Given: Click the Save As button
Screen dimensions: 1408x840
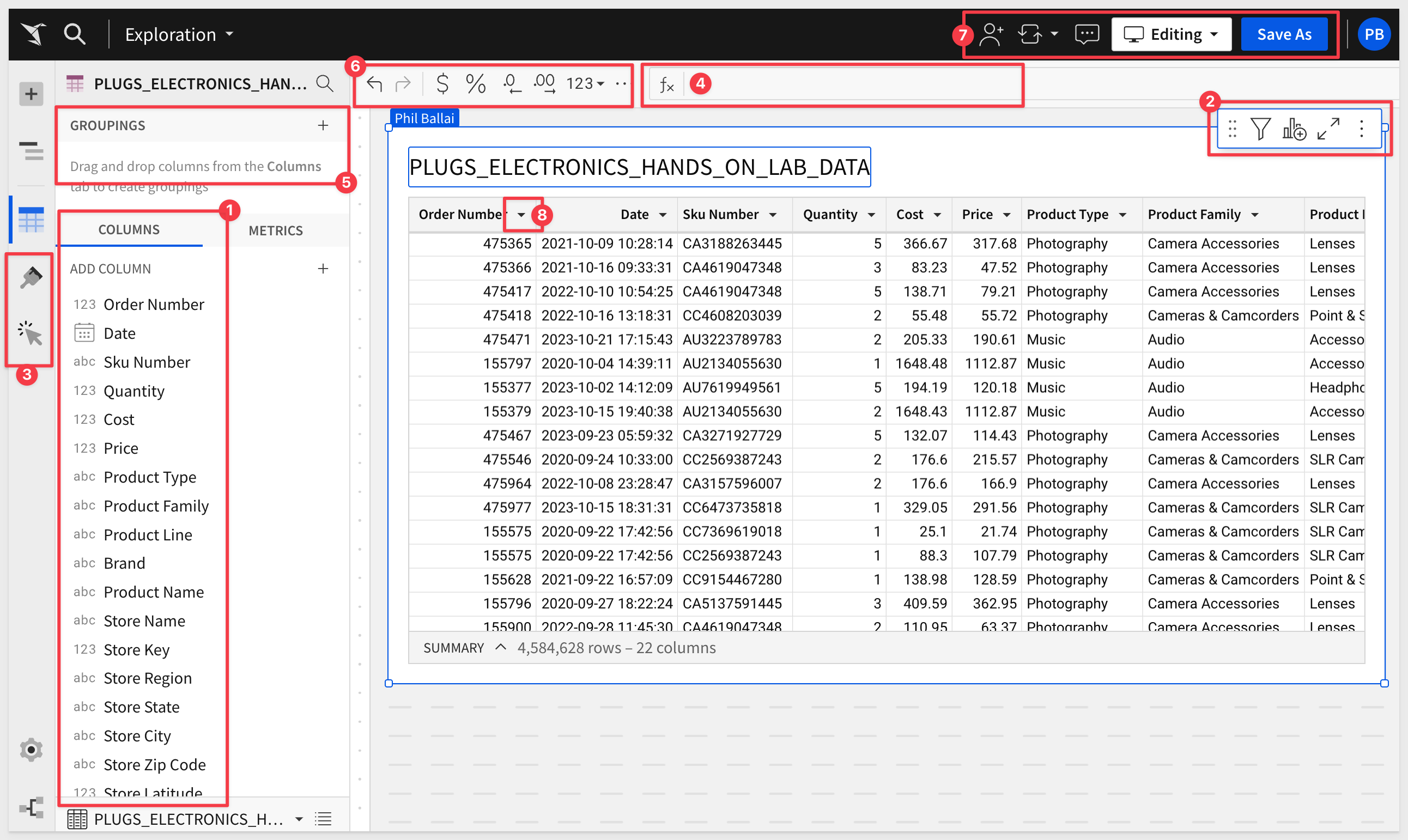Looking at the screenshot, I should [1283, 34].
